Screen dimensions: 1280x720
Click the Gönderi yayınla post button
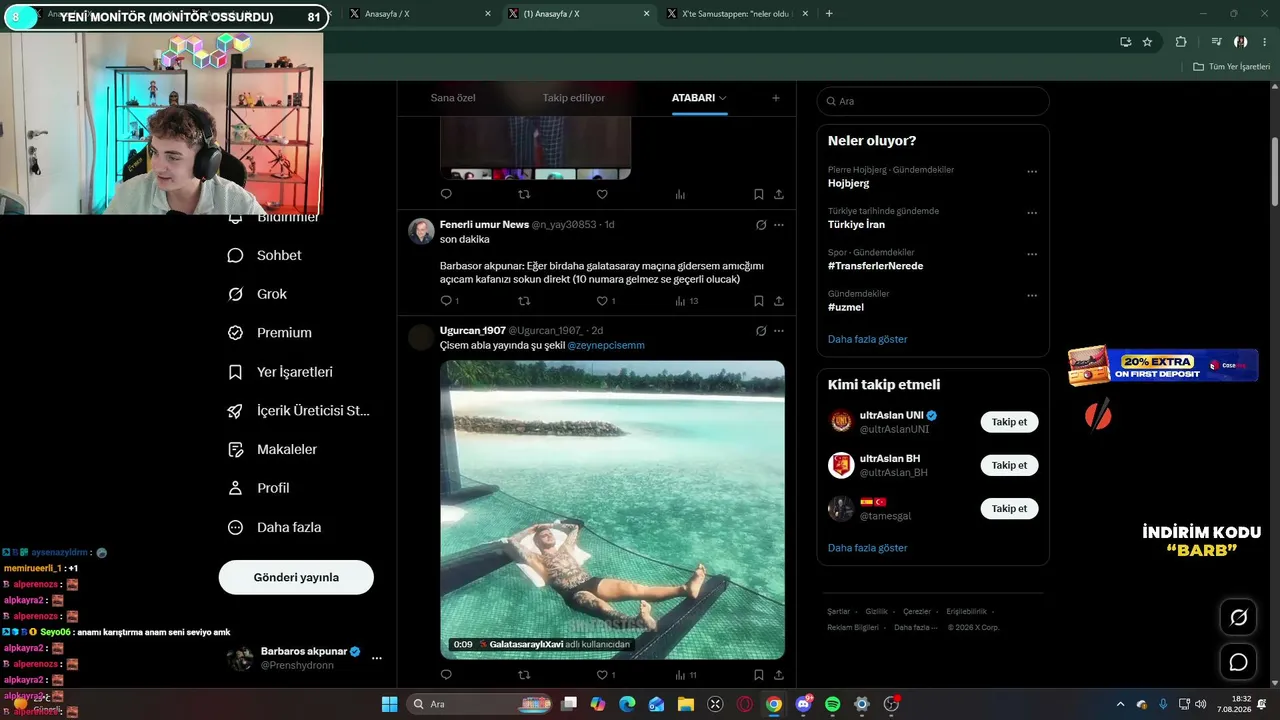coord(296,577)
